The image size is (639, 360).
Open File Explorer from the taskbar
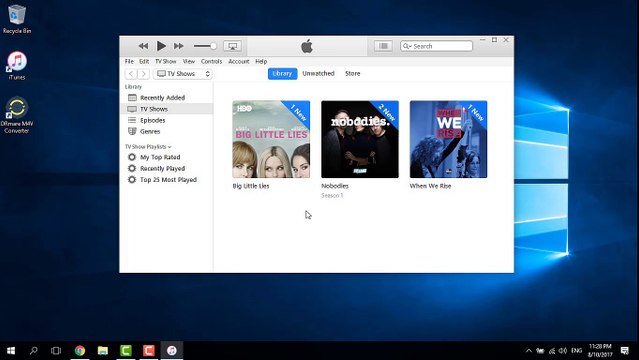[x=103, y=351]
